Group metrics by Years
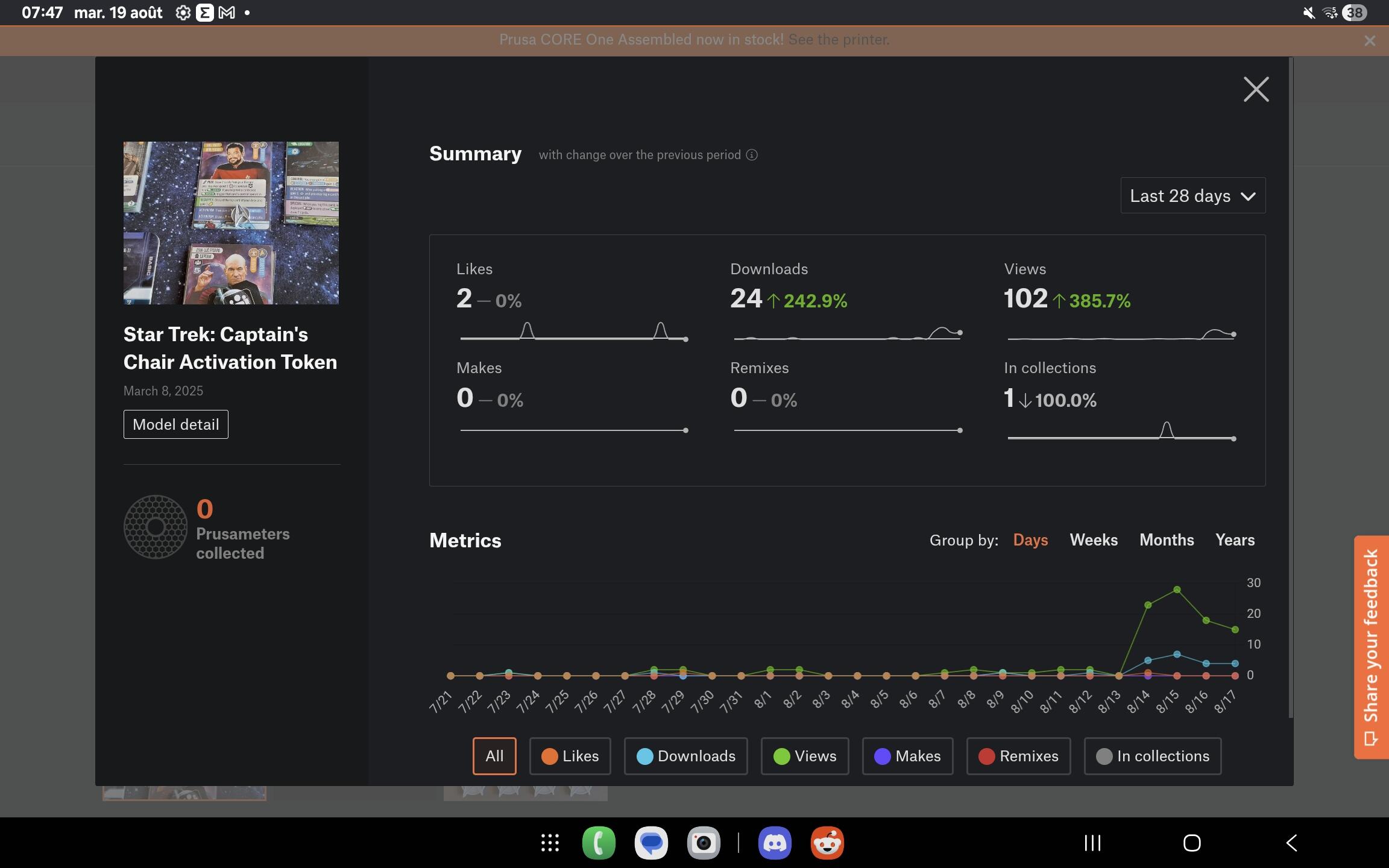The height and width of the screenshot is (868, 1389). pos(1235,540)
